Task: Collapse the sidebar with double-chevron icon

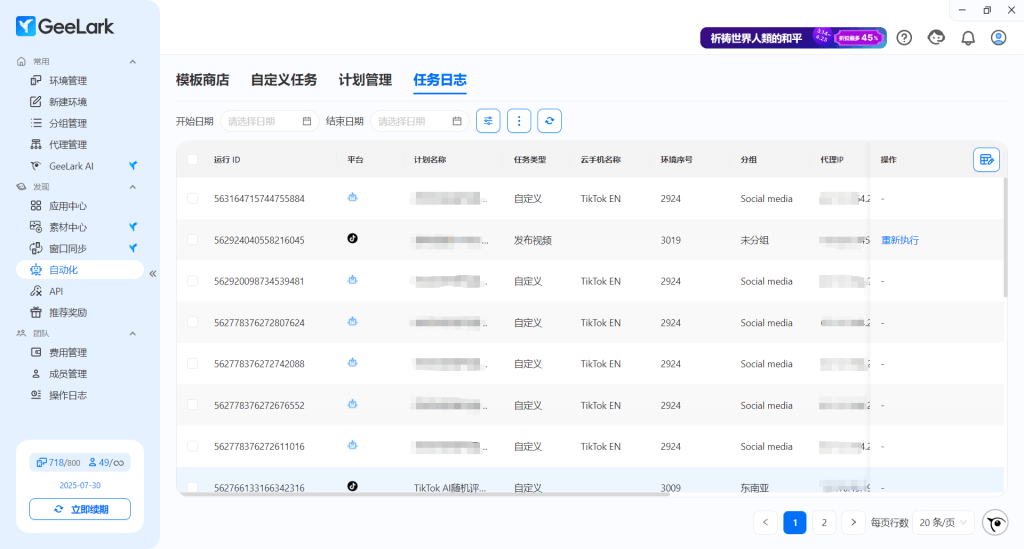Action: (x=153, y=273)
